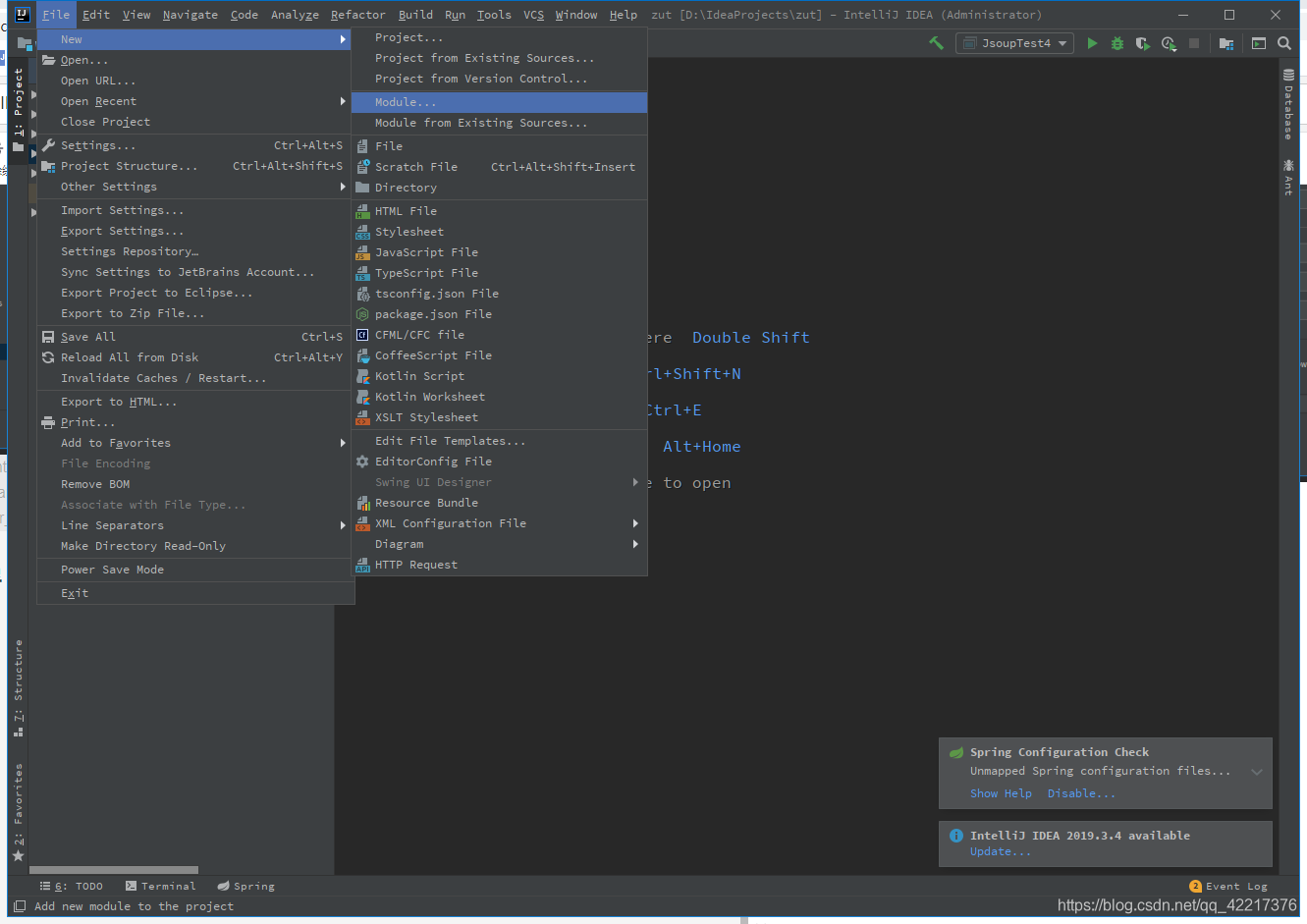
Task: Open the VCS menu
Action: pos(533,15)
